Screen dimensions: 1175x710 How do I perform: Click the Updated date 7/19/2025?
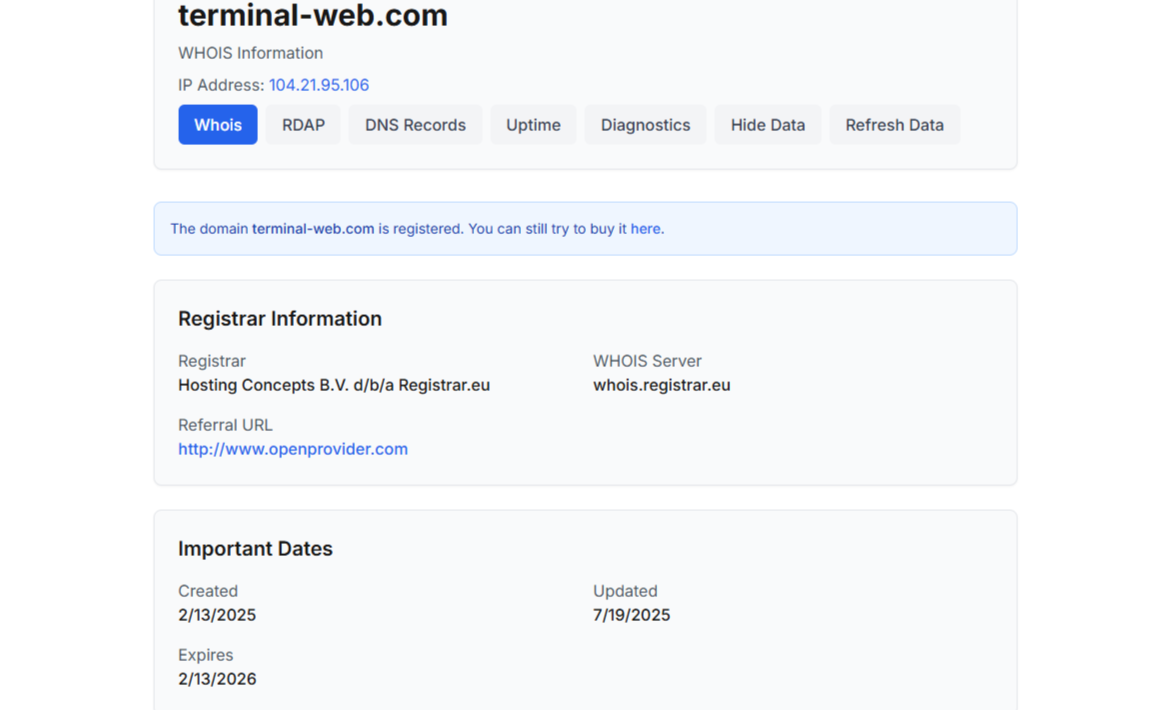631,615
